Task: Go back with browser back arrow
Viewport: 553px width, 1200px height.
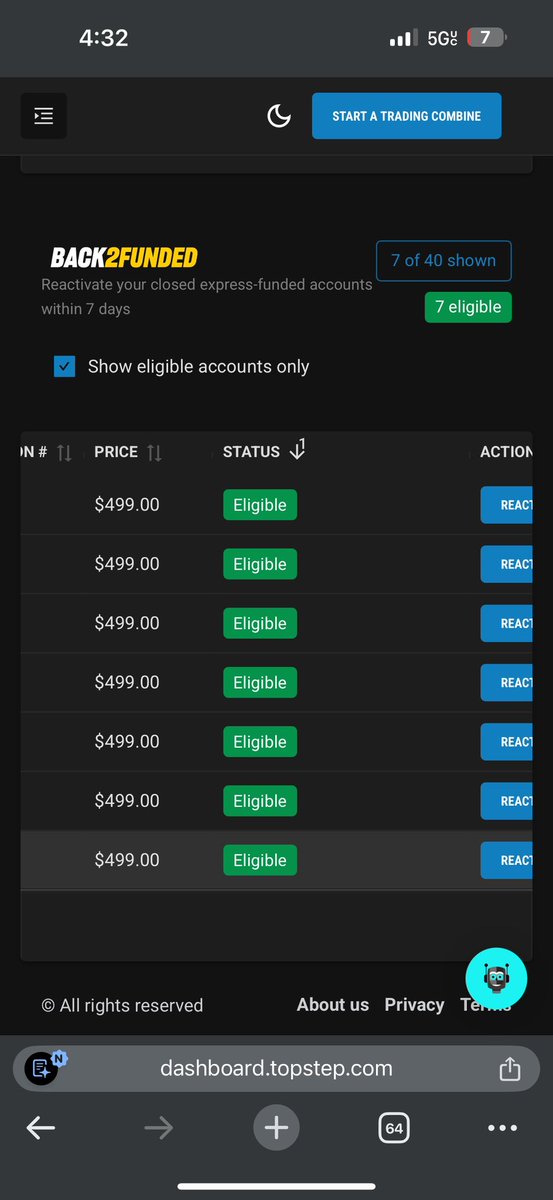Action: pyautogui.click(x=41, y=1129)
